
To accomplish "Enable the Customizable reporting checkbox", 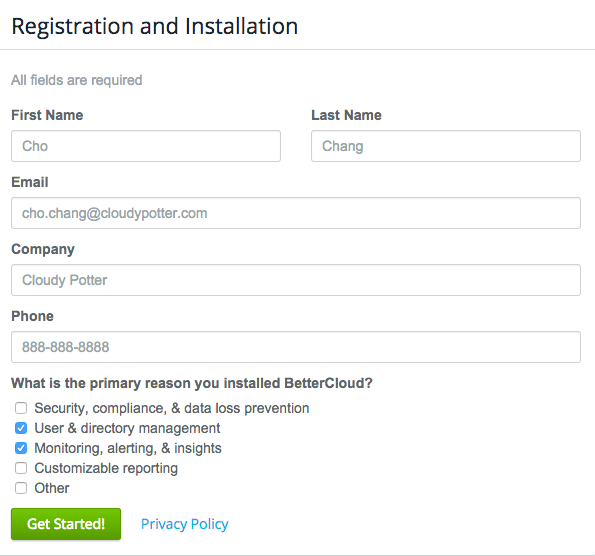I will [x=21, y=468].
